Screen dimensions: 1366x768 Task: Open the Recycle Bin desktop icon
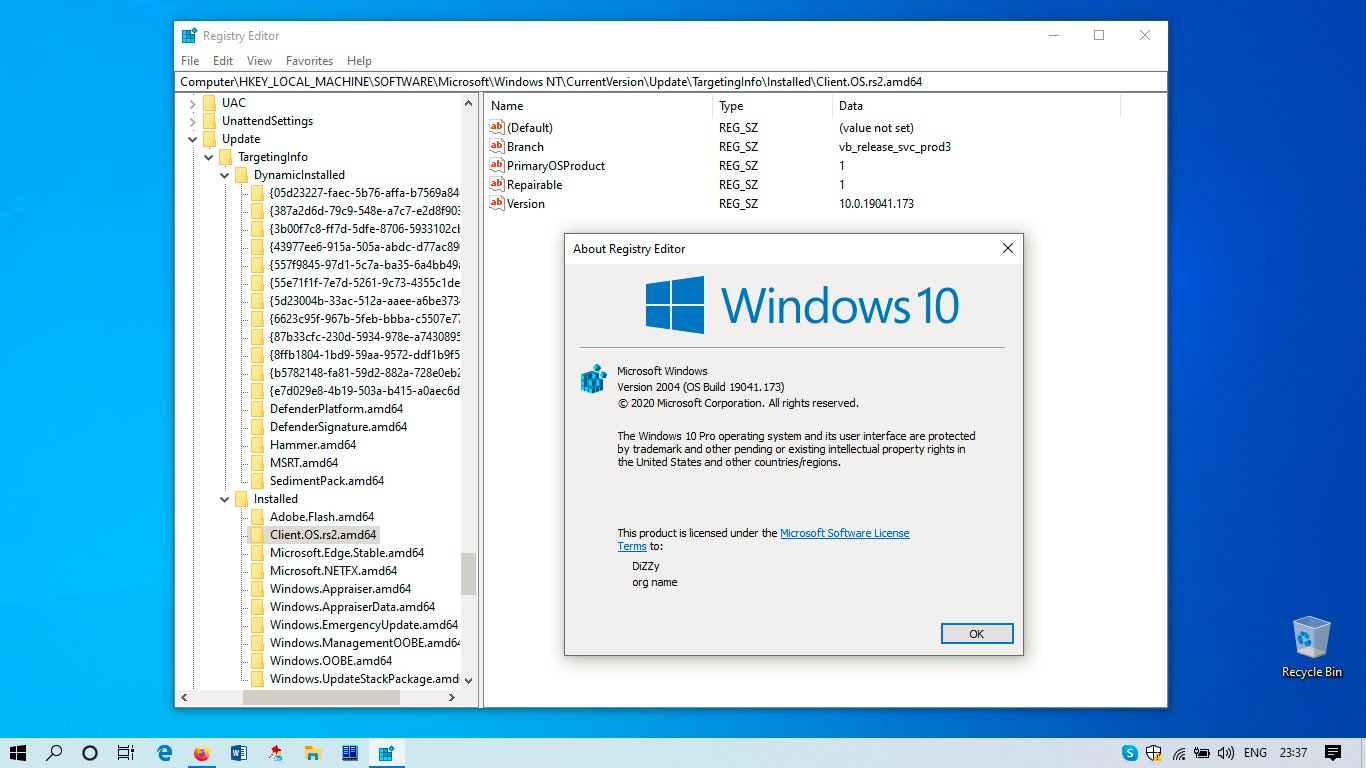(1311, 647)
